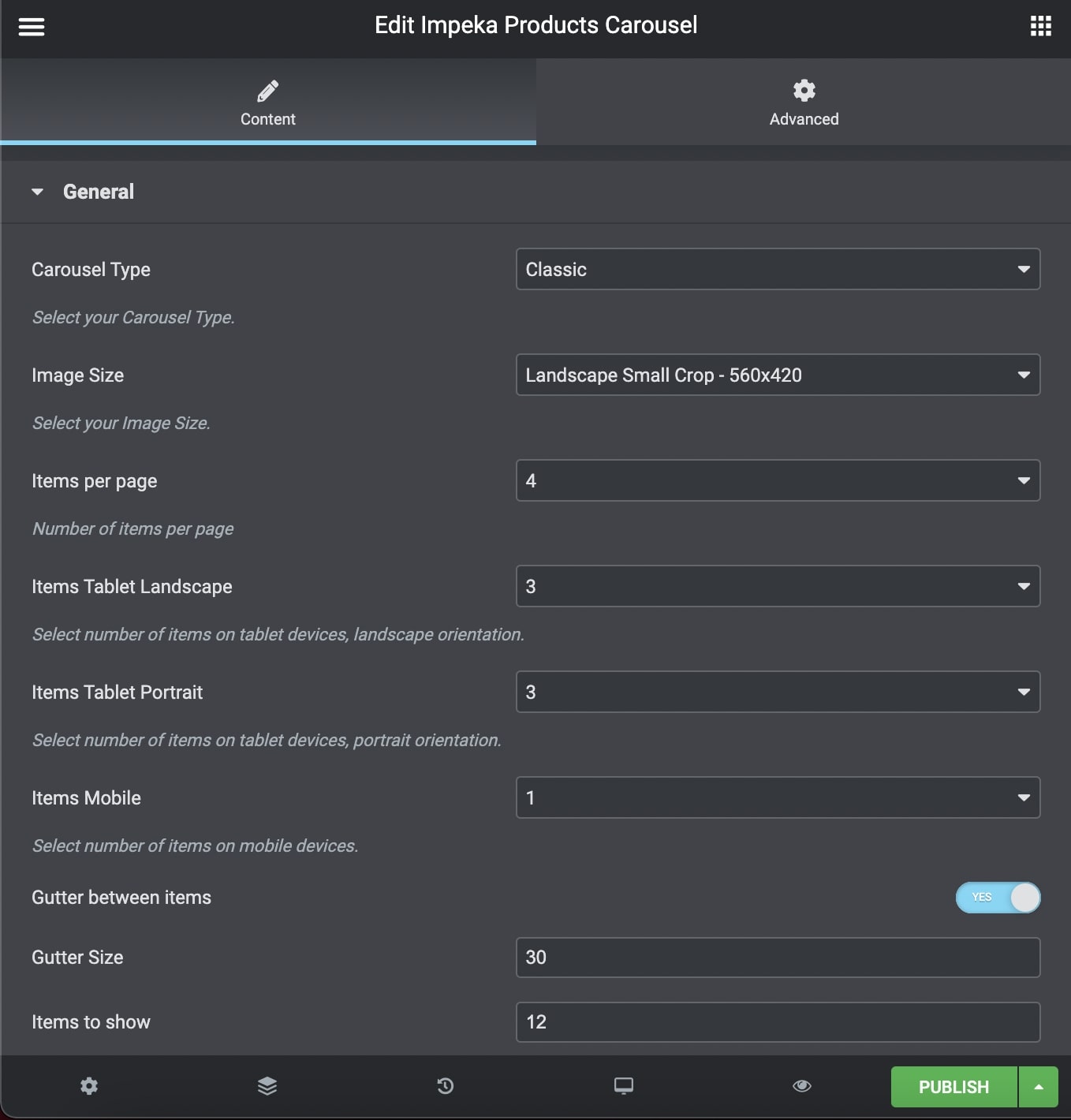Open the widgets grid panel

pyautogui.click(x=1040, y=26)
